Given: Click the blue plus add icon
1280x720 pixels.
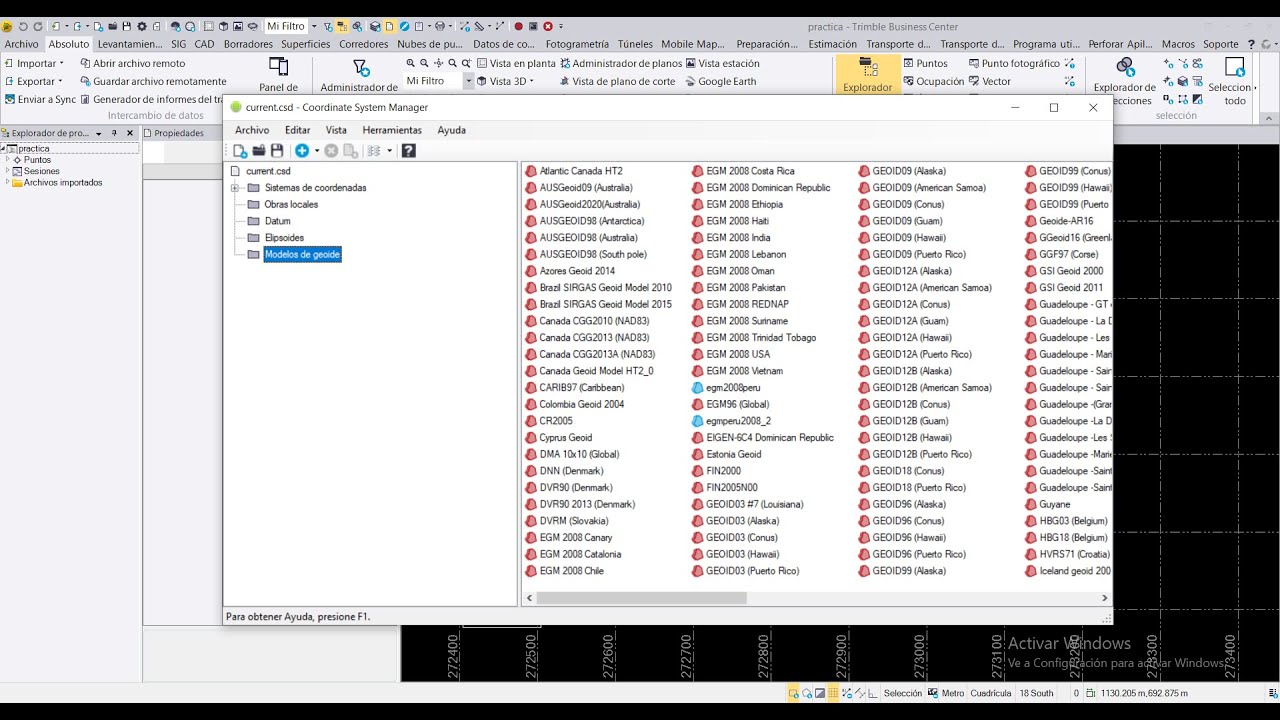Looking at the screenshot, I should click(302, 151).
